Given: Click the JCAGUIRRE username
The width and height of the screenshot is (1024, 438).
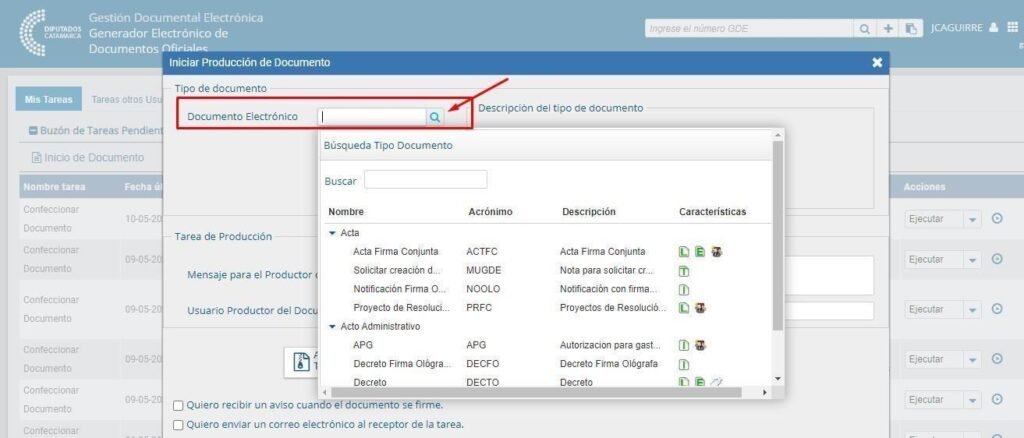Looking at the screenshot, I should tap(957, 27).
